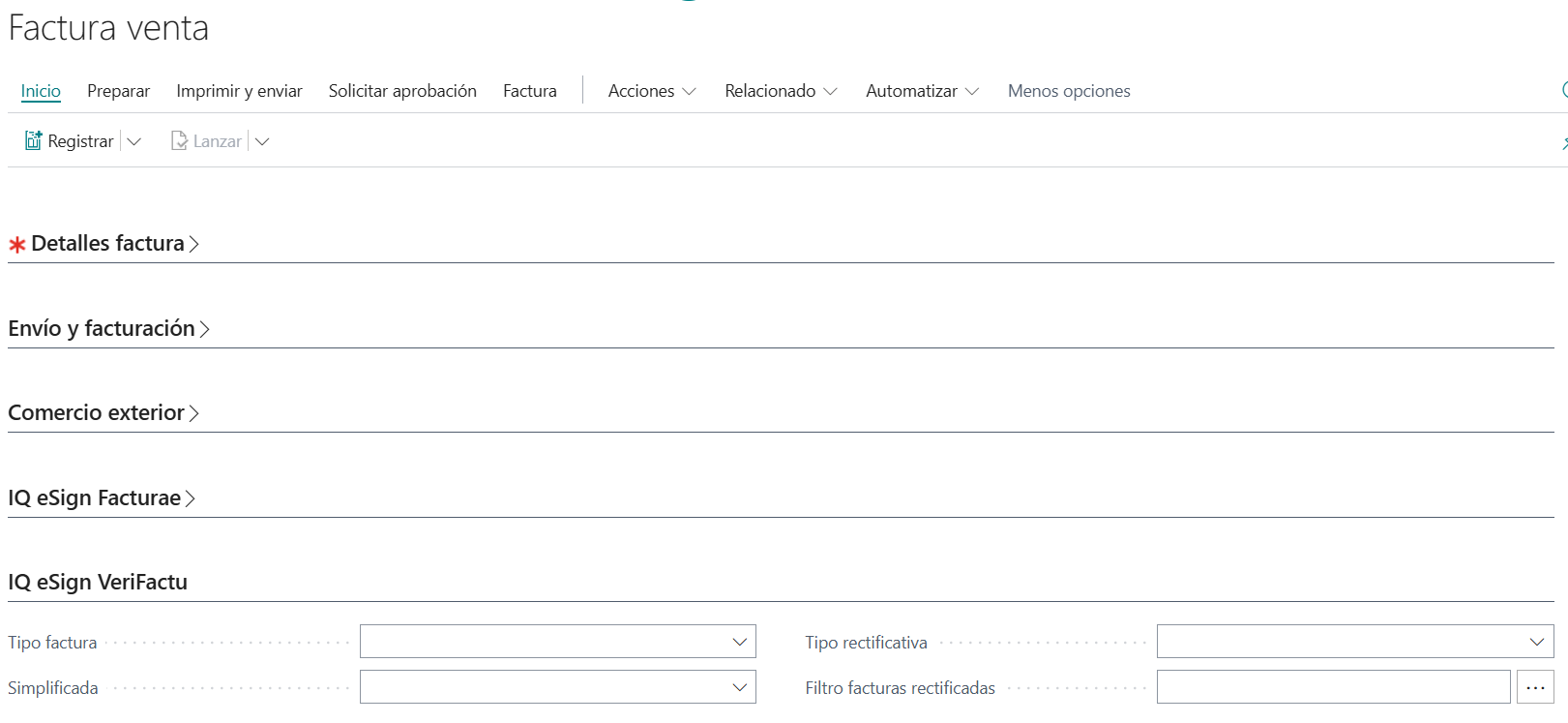Click the ellipsis lookup button for Filtro facturas rectificadas
Viewport: 1568px width, 723px height.
pyautogui.click(x=1535, y=687)
